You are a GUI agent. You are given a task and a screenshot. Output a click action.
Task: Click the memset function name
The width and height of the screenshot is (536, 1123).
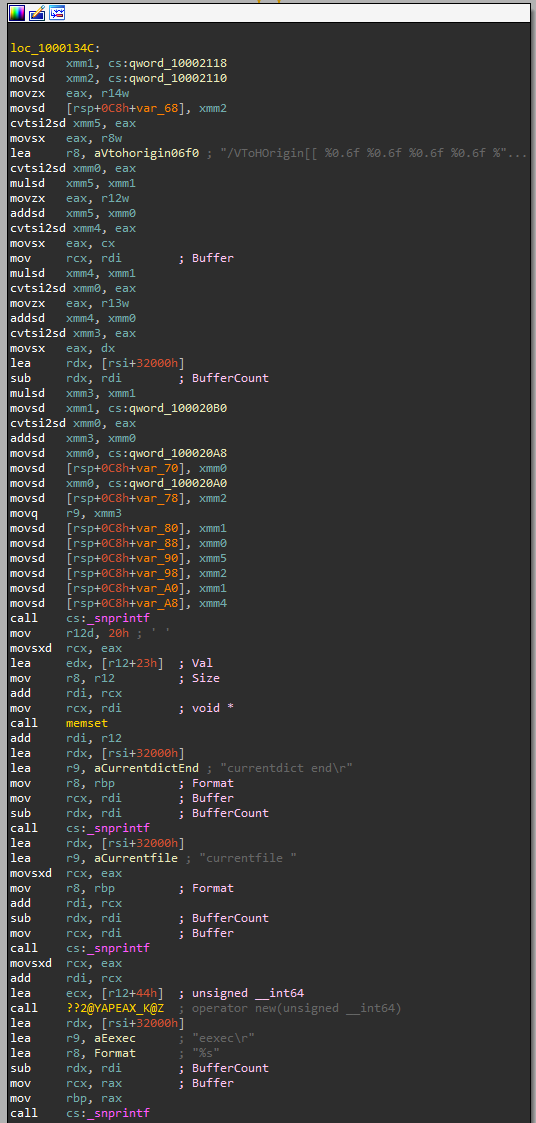(87, 723)
